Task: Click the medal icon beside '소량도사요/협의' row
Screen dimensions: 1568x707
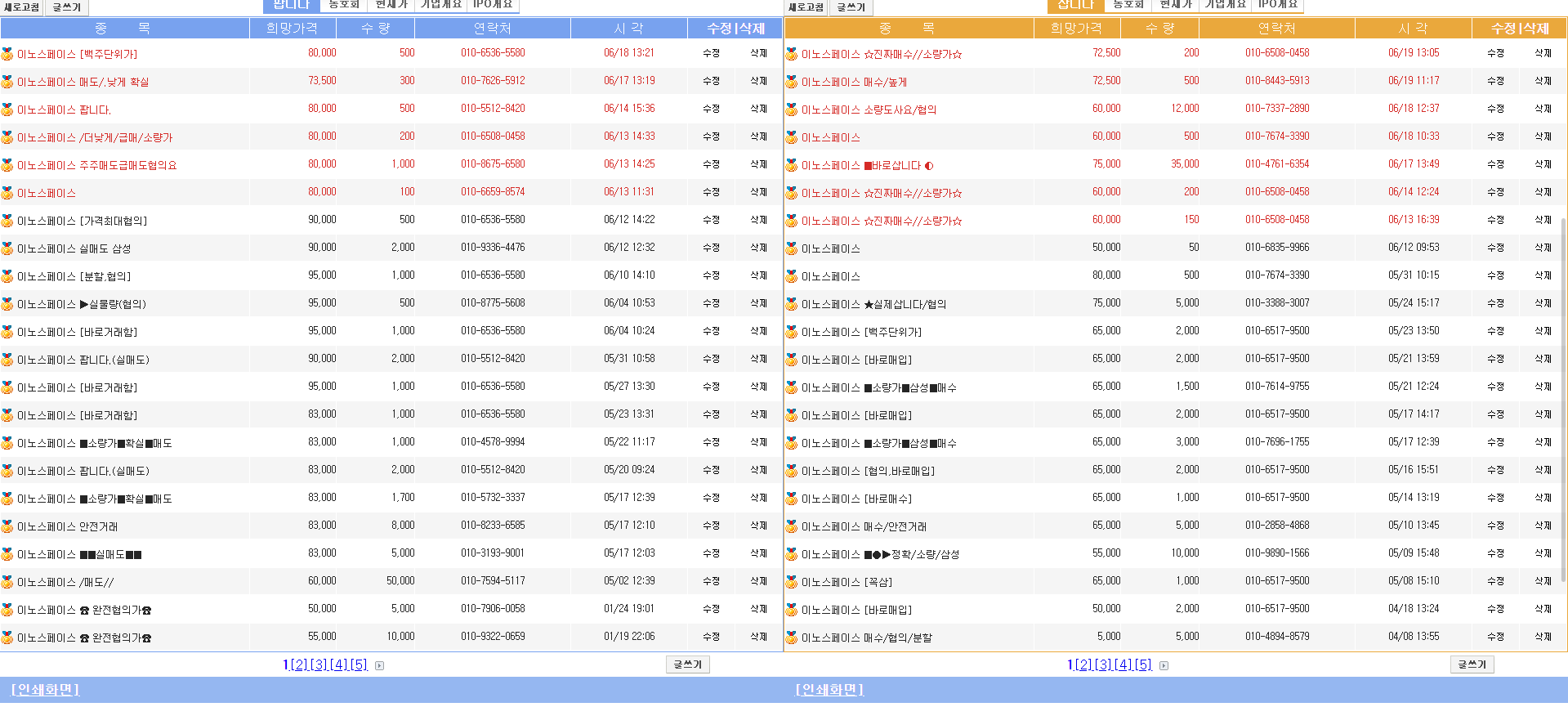Action: tap(792, 110)
